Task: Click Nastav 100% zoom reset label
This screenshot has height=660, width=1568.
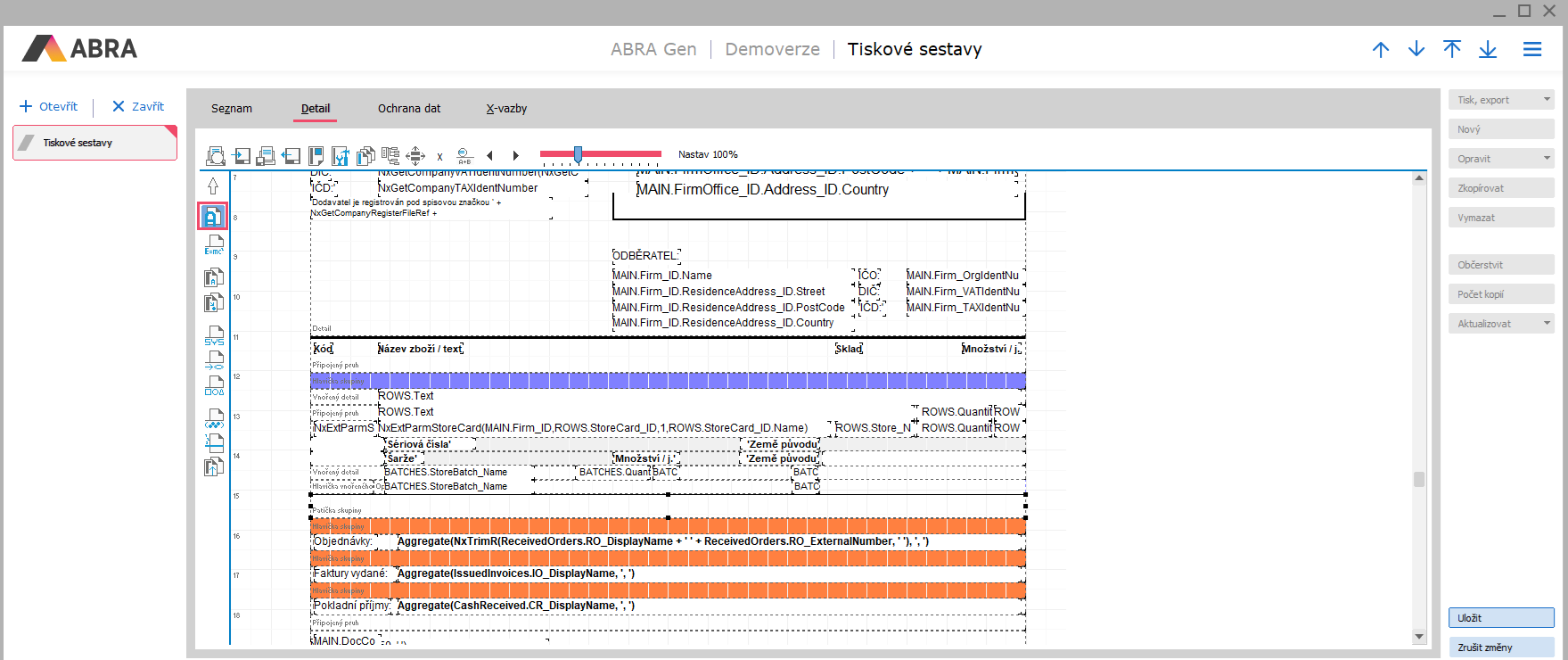Action: (x=708, y=154)
